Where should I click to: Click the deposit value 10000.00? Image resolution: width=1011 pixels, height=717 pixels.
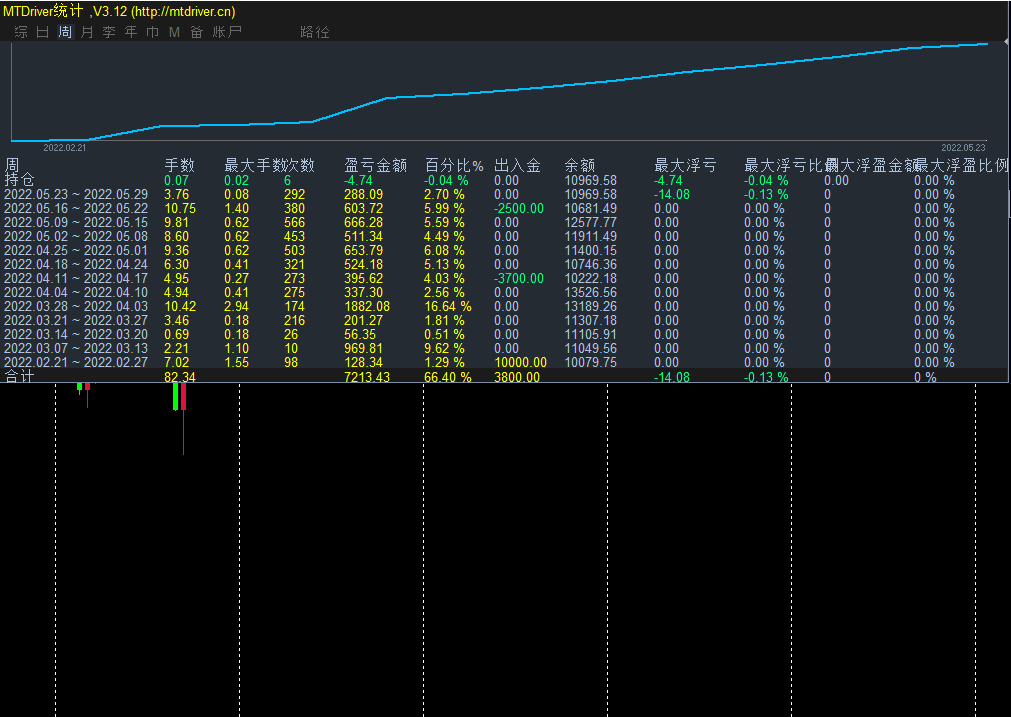520,362
